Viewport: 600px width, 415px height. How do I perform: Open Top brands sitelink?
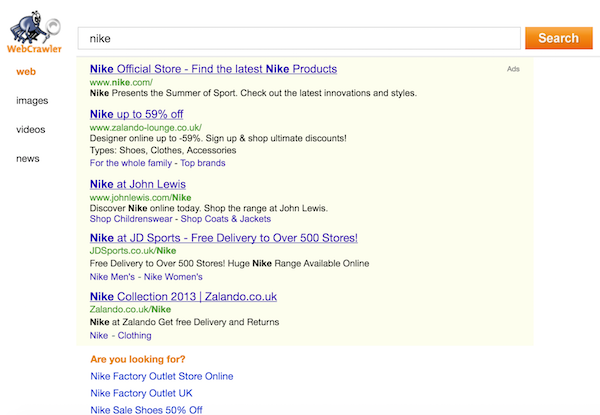click(x=203, y=163)
